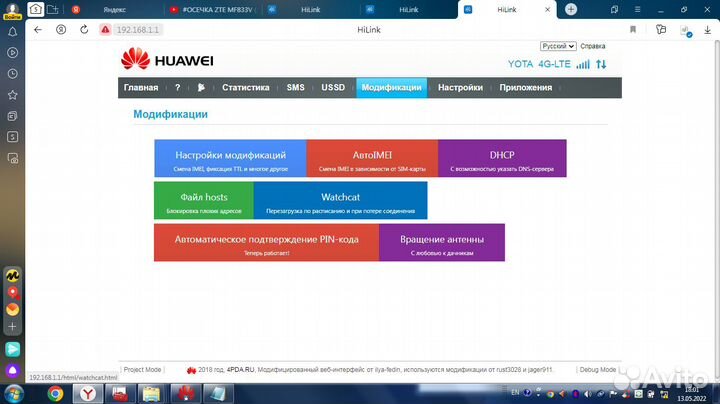Bookmark the page with bookmark icon
The width and height of the screenshot is (720, 404).
633,30
